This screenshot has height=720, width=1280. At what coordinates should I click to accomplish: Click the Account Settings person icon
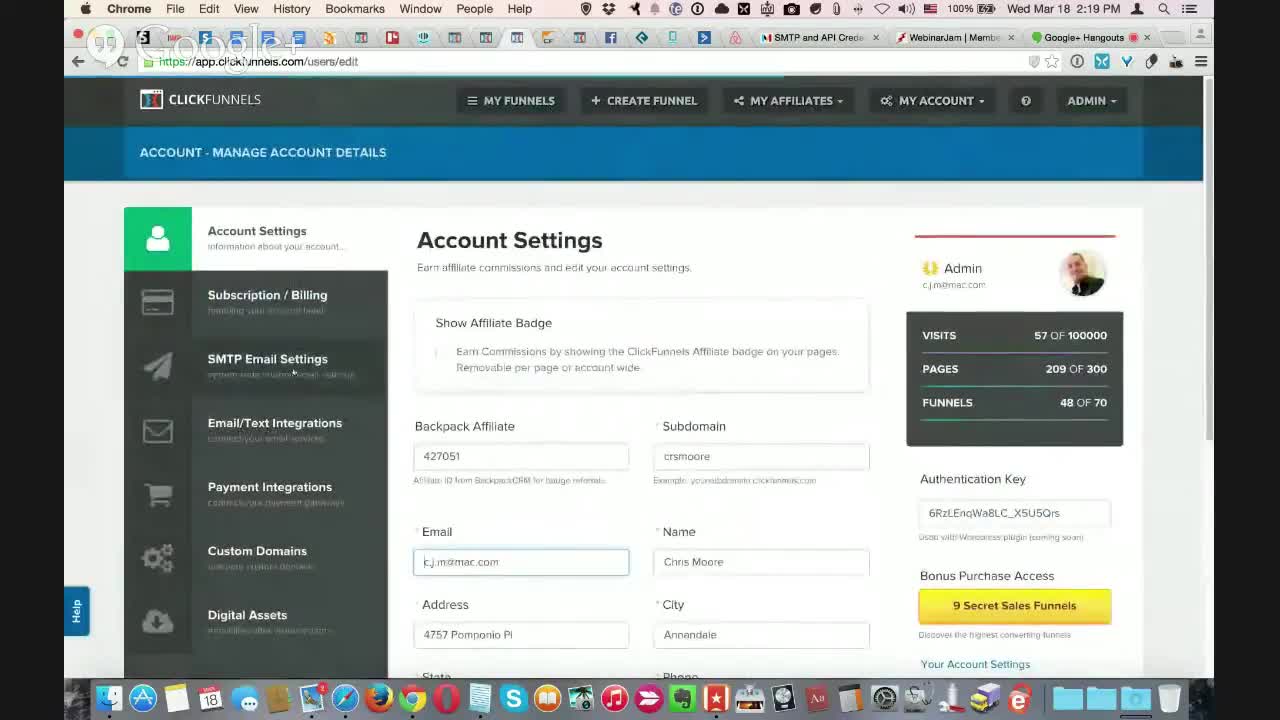(x=158, y=238)
